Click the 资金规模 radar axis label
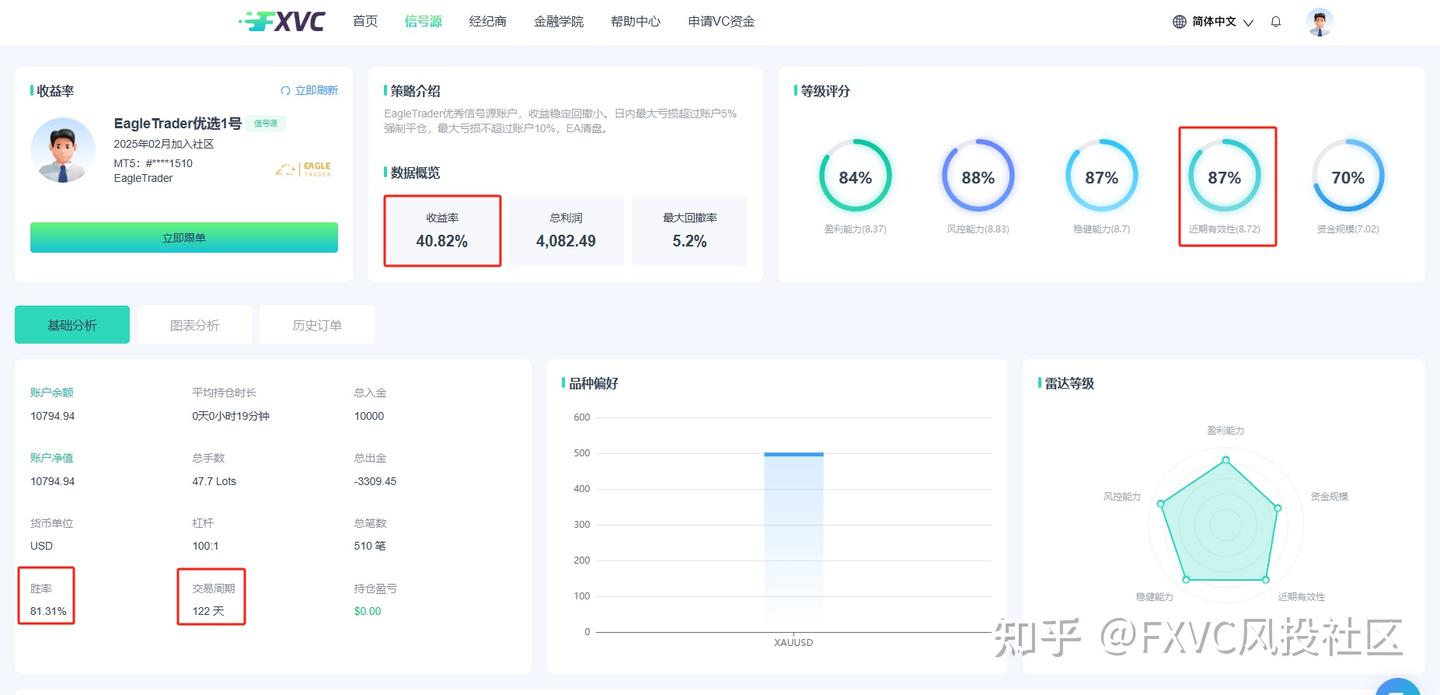The image size is (1440, 695). click(1329, 496)
